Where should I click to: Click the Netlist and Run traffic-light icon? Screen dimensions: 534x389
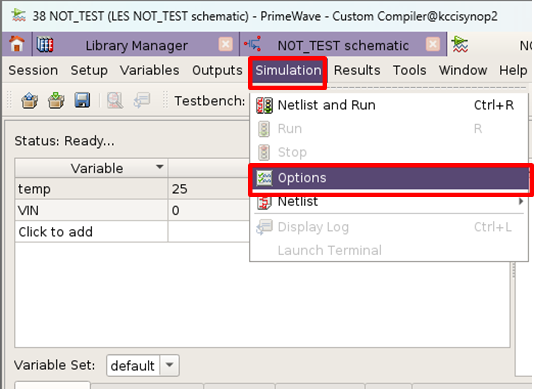pos(264,105)
